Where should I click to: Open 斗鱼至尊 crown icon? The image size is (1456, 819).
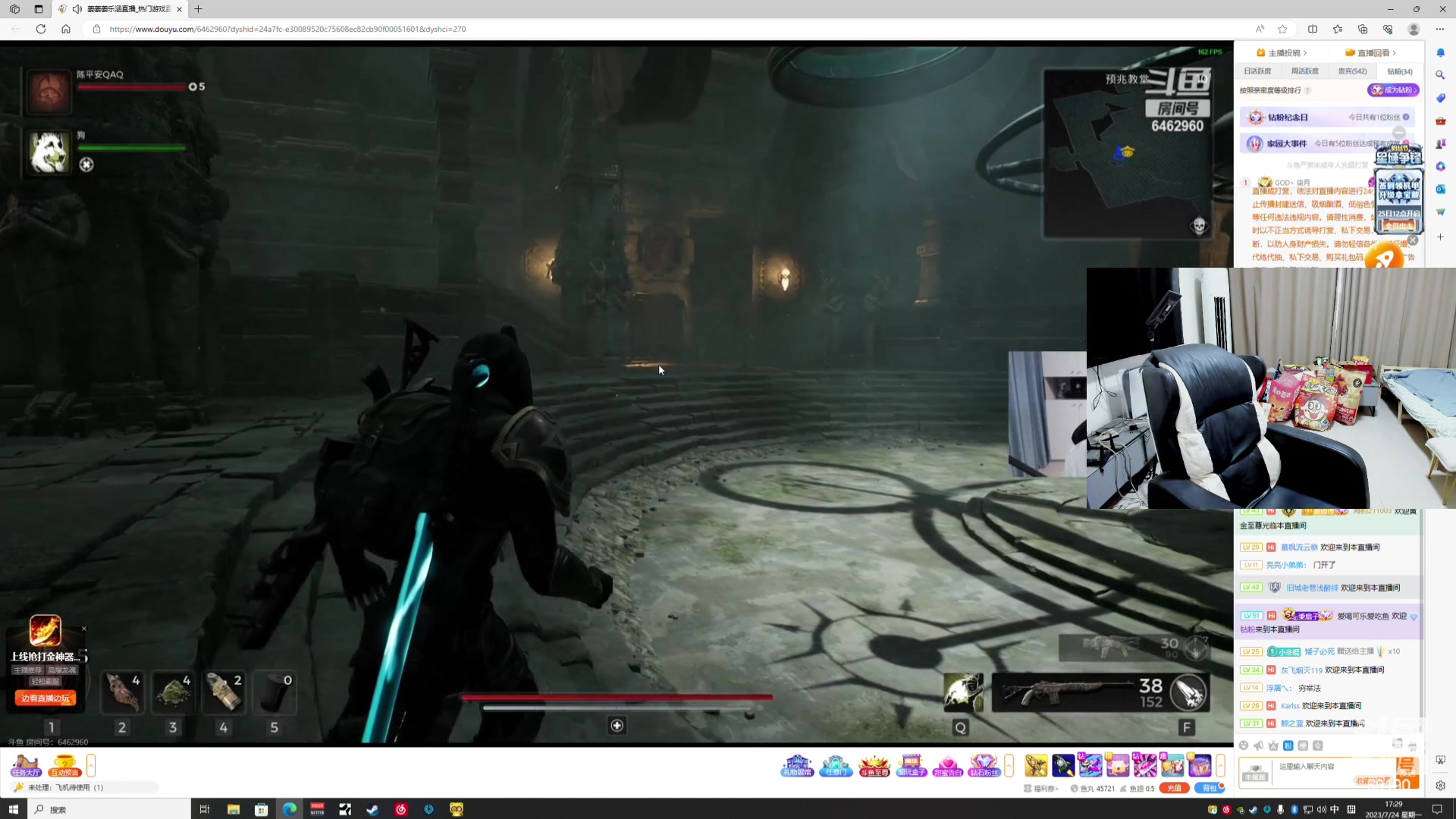pyautogui.click(x=874, y=766)
